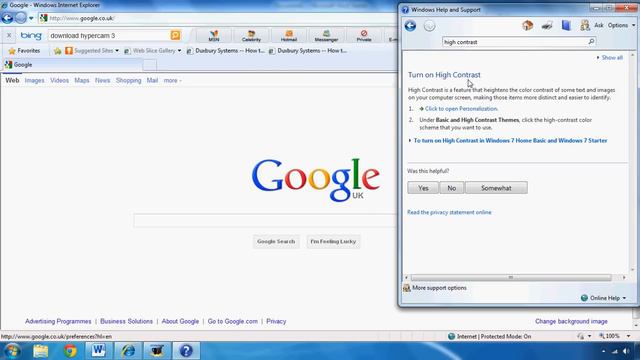640x360 pixels.
Task: Open the Online Help dropdown
Action: pyautogui.click(x=603, y=298)
